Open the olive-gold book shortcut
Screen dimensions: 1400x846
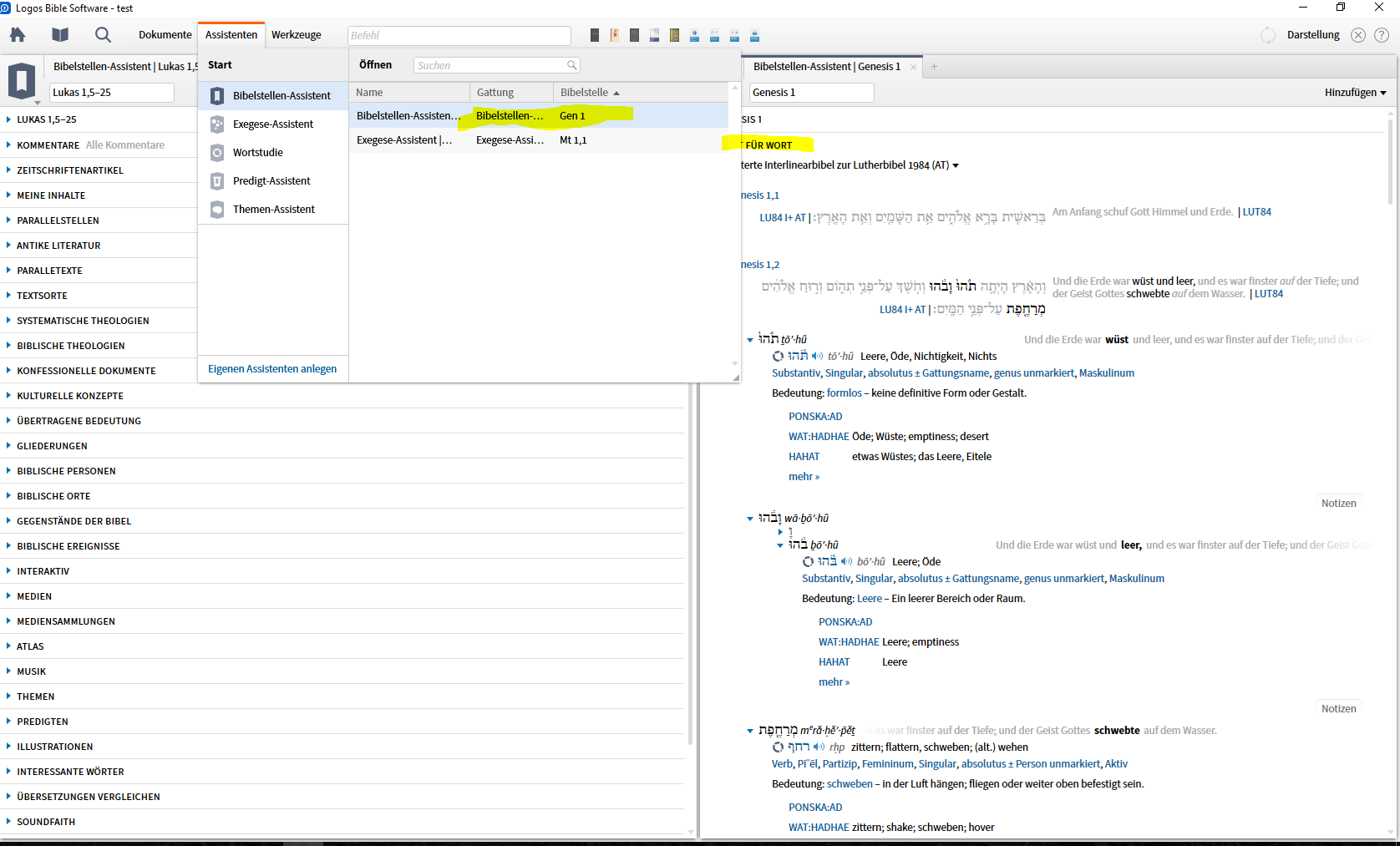coord(674,35)
